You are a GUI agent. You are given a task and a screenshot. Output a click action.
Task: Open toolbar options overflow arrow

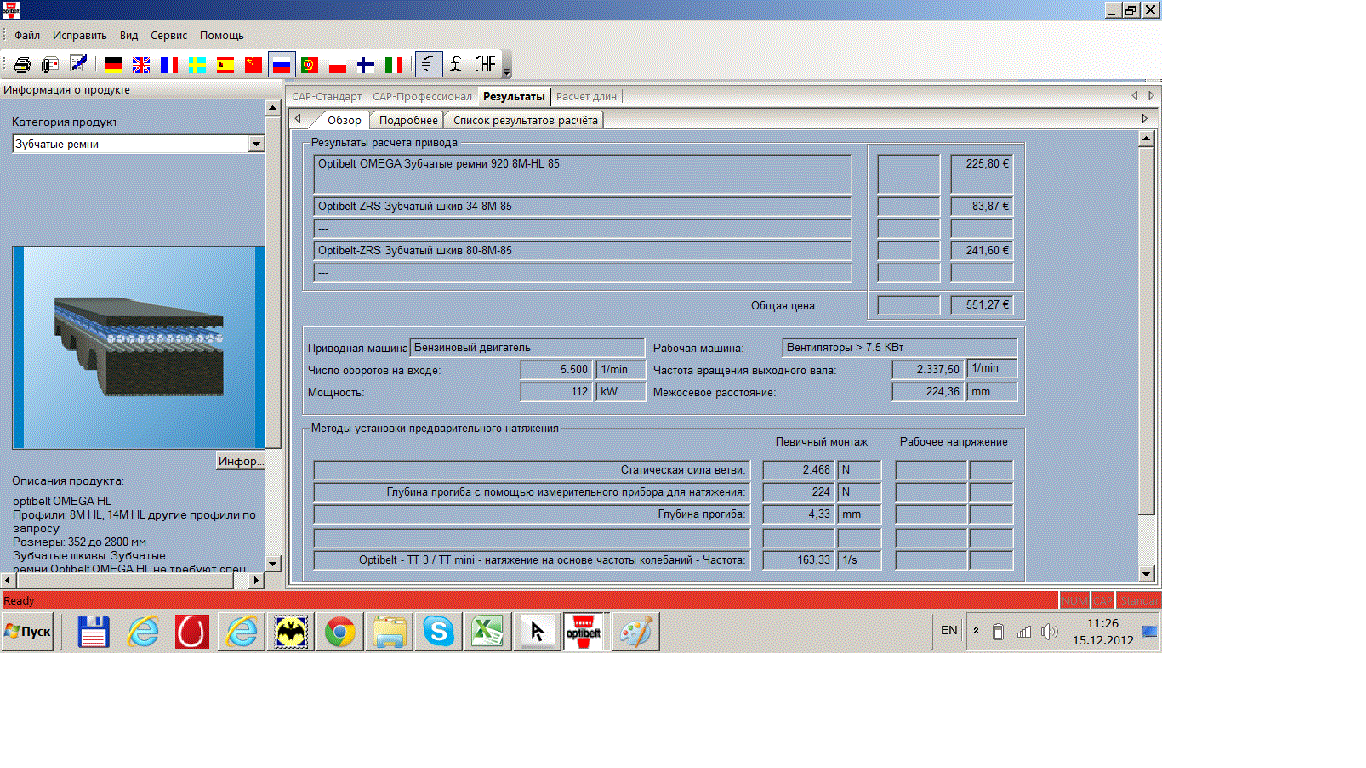click(x=506, y=66)
